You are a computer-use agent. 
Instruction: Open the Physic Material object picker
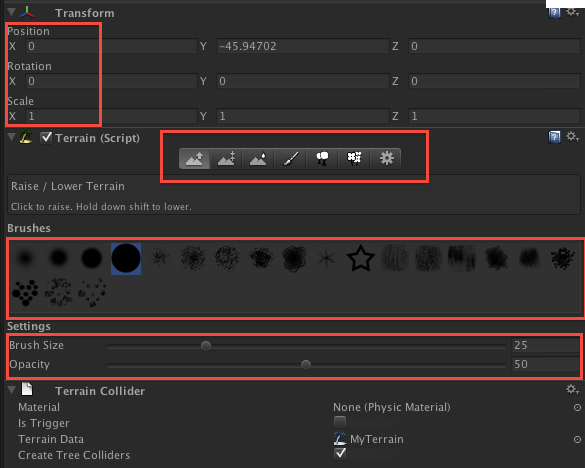pos(577,408)
